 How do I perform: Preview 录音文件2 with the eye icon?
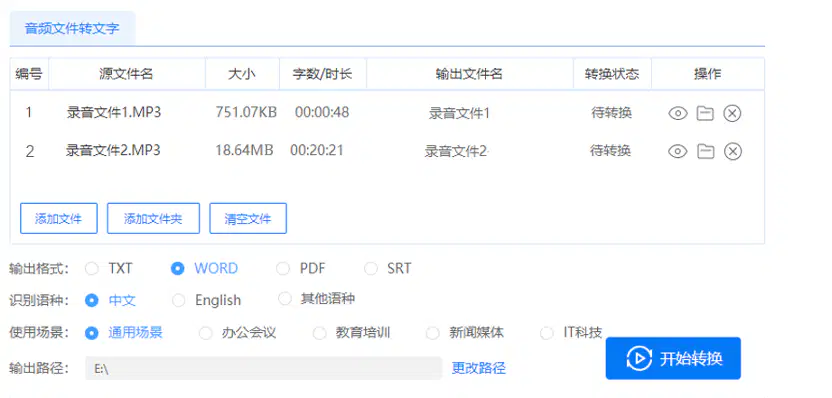tap(678, 152)
